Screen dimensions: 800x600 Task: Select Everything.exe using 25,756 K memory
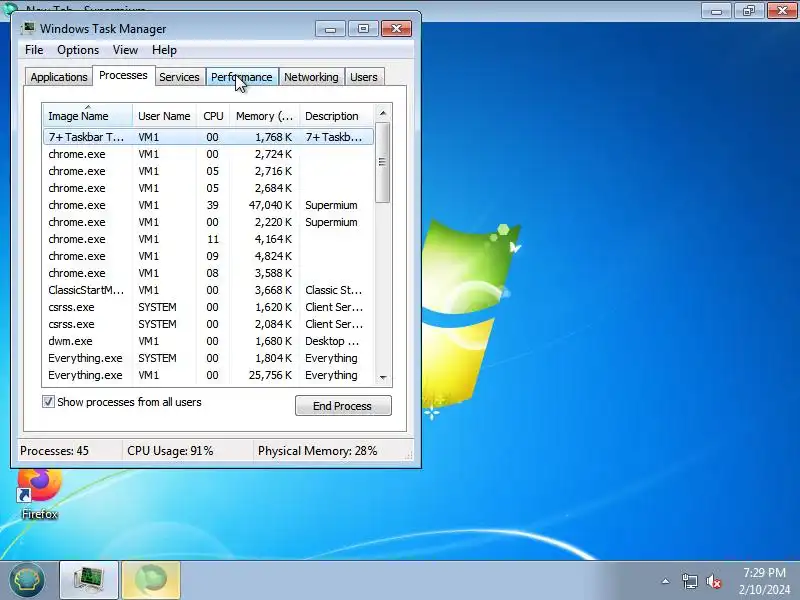(208, 375)
